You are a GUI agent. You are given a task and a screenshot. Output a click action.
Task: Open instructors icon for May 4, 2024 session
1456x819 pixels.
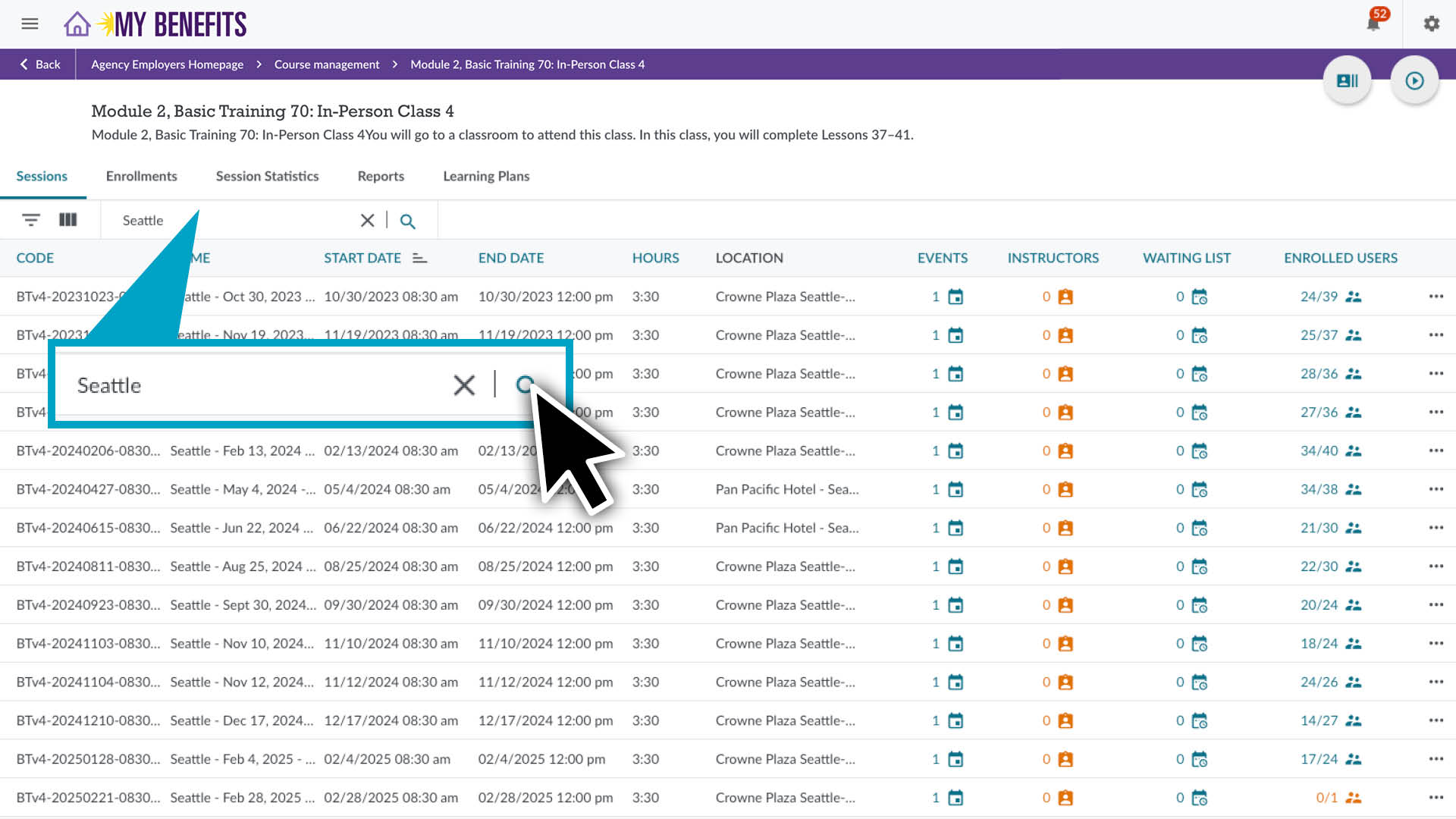pyautogui.click(x=1065, y=490)
